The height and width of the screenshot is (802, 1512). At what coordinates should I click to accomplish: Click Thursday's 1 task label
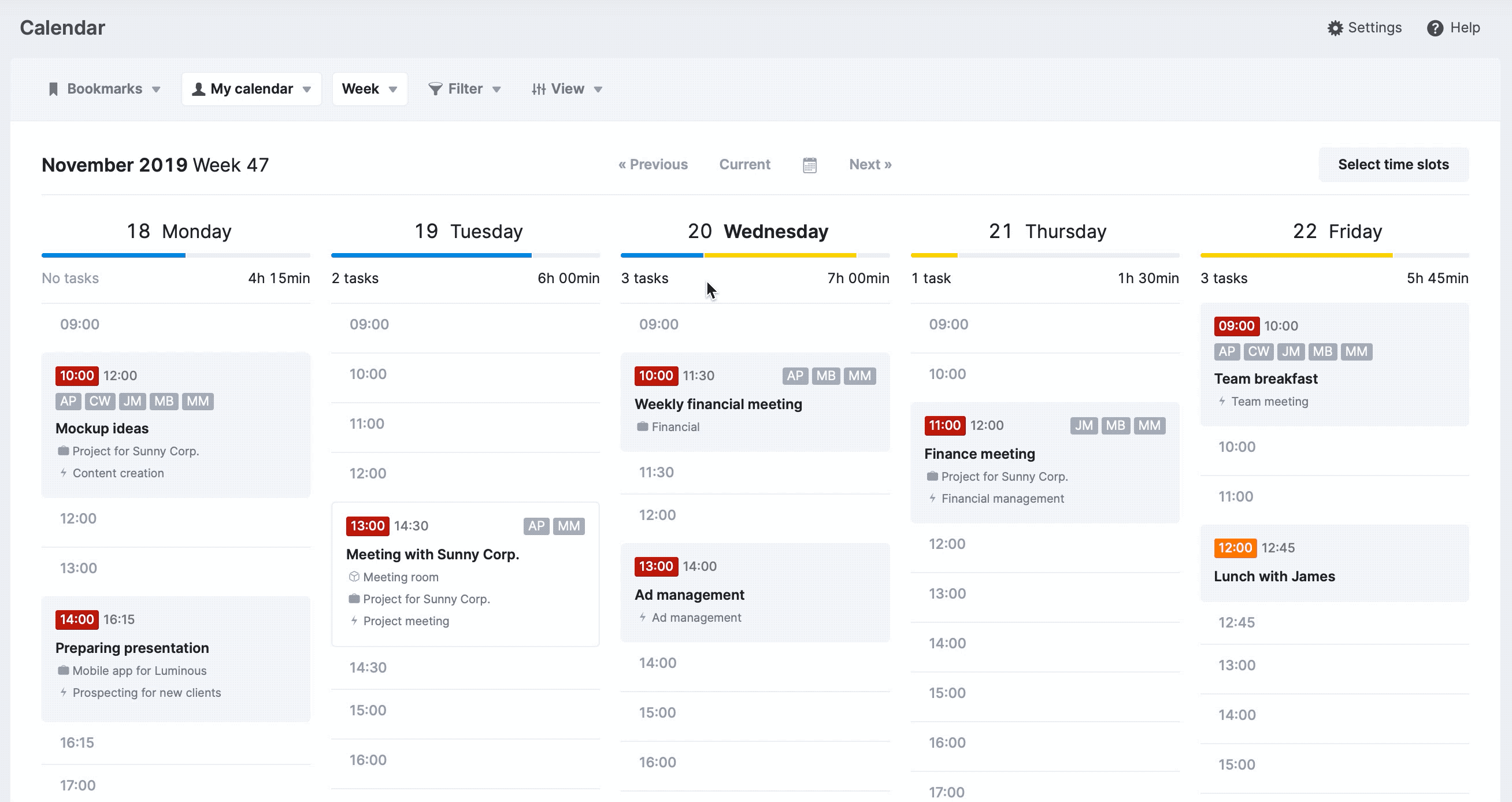coord(931,278)
